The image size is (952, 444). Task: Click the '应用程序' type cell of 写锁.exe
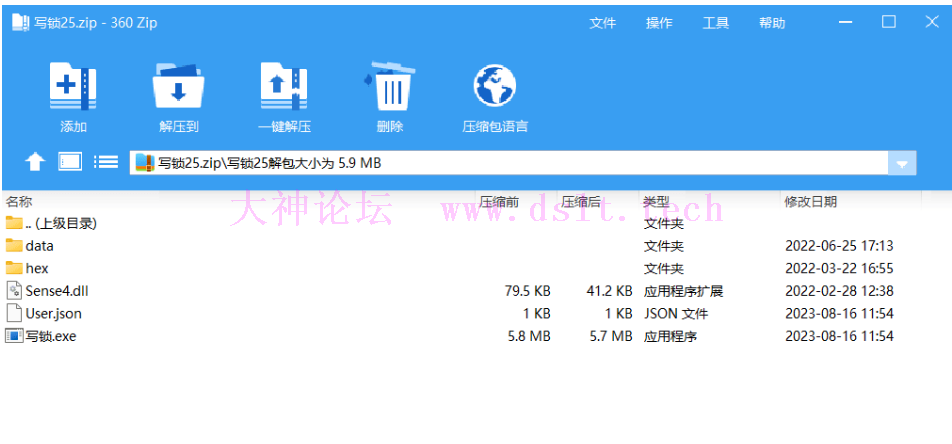click(x=670, y=336)
